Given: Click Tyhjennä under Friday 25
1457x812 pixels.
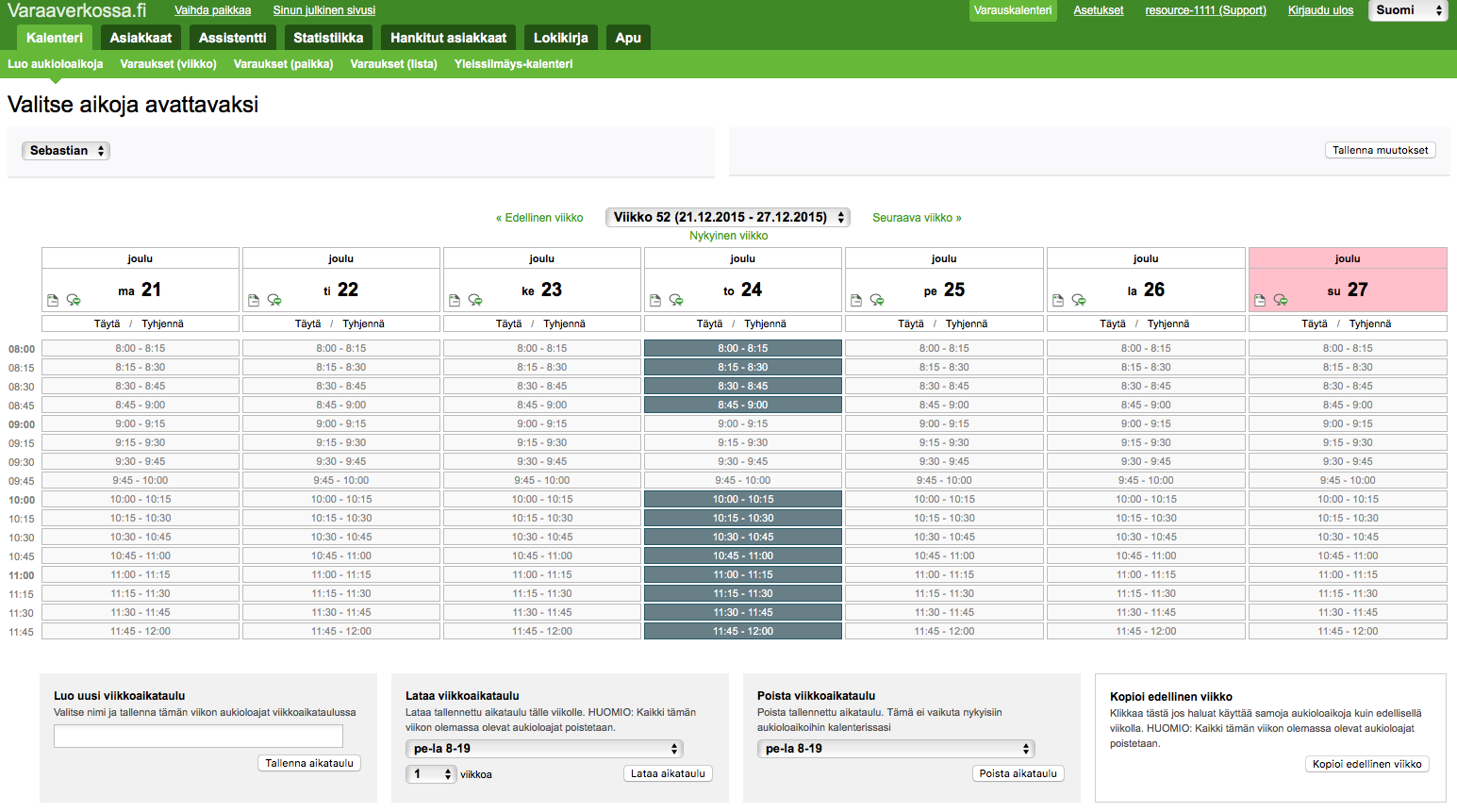Looking at the screenshot, I should (x=967, y=323).
